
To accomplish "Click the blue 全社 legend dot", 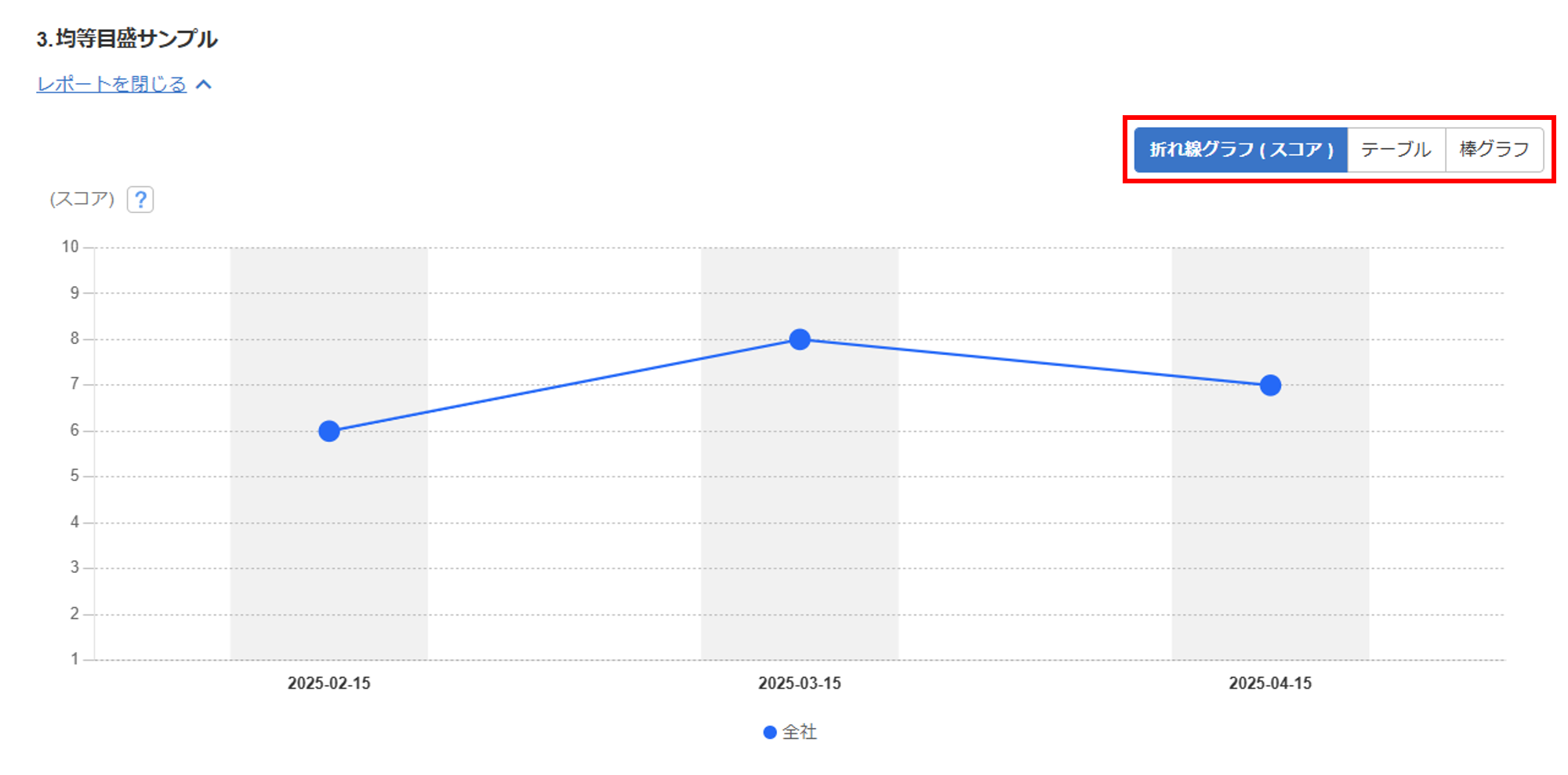I will [x=770, y=732].
